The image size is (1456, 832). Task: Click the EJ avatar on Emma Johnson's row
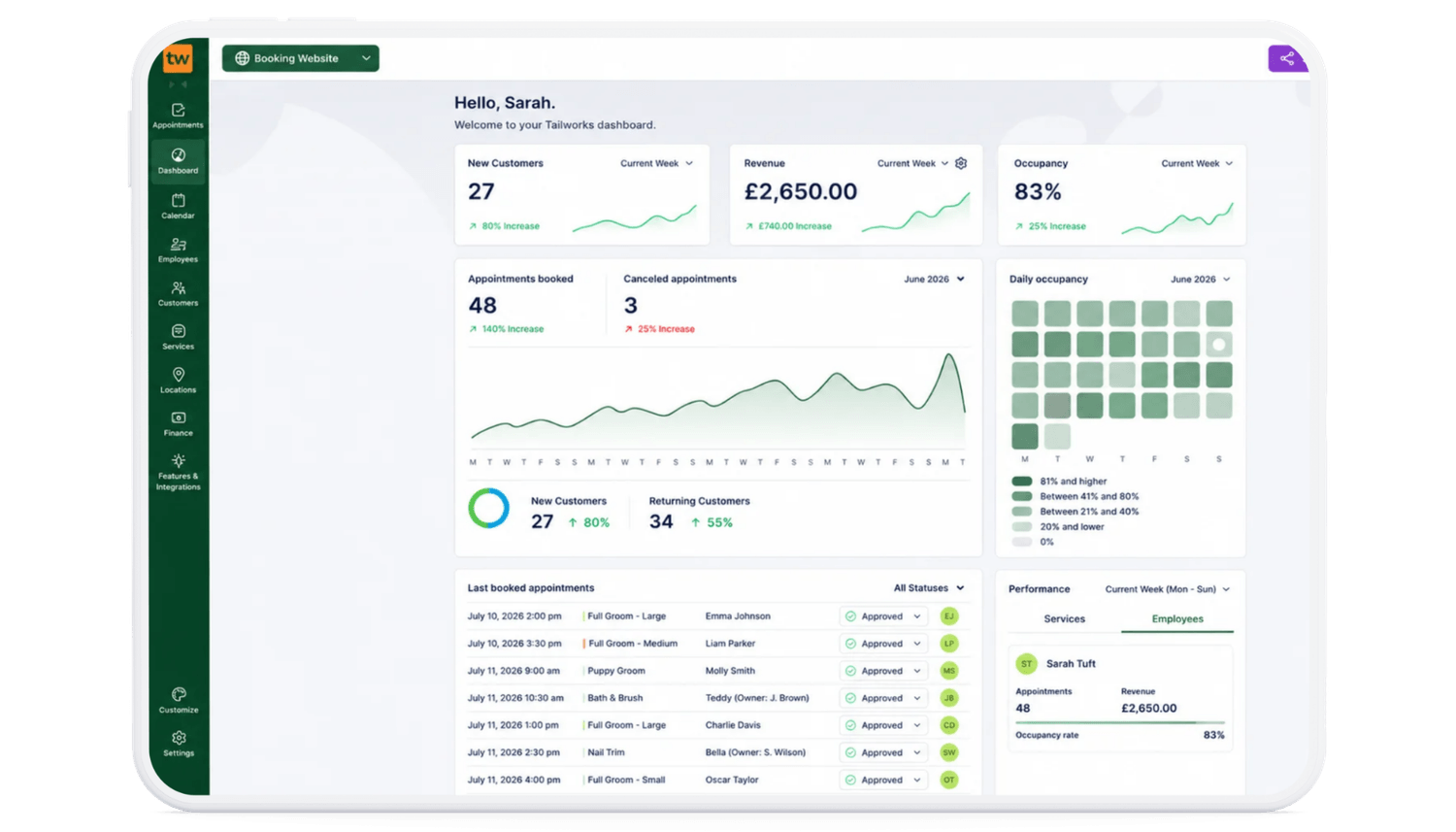point(949,616)
